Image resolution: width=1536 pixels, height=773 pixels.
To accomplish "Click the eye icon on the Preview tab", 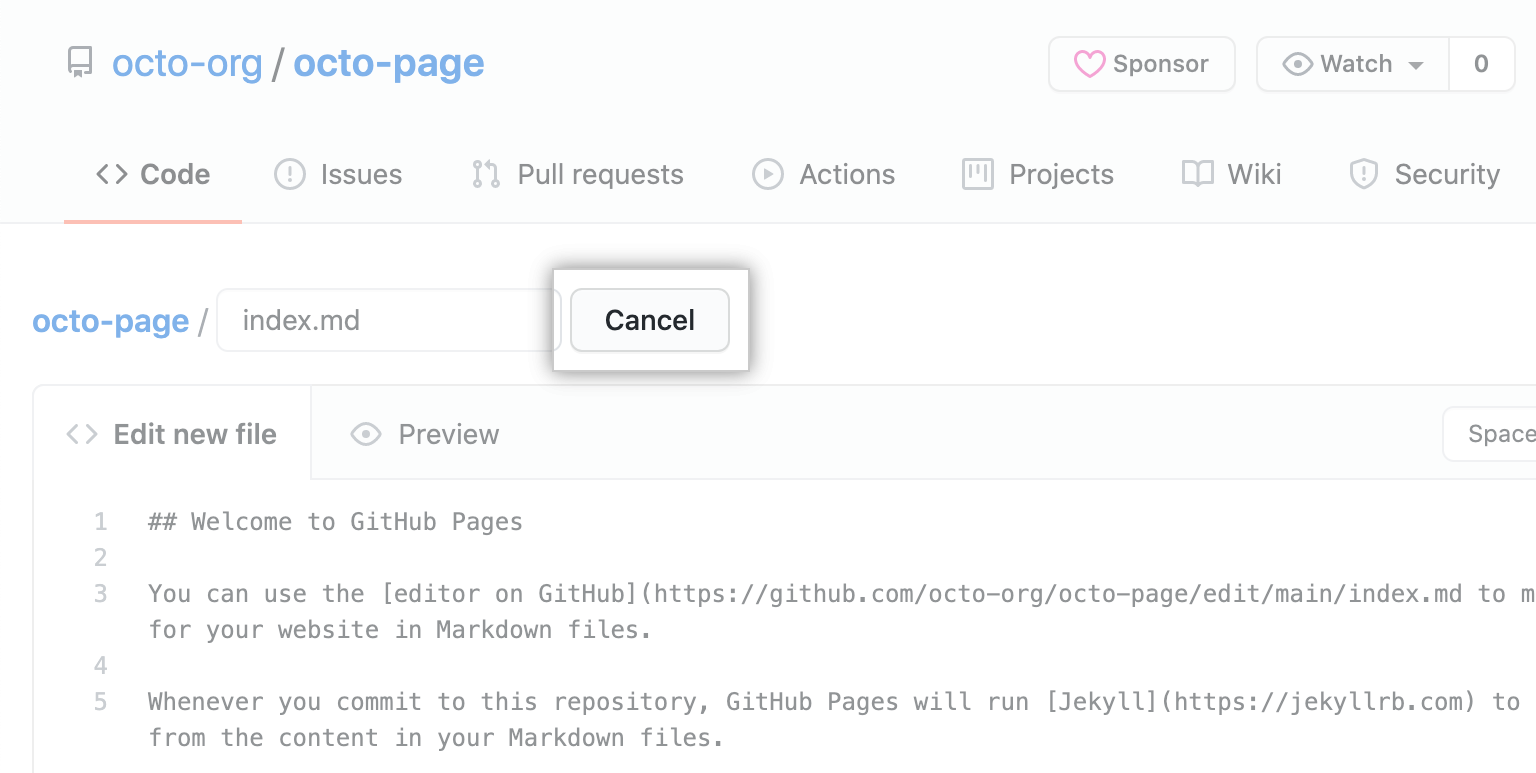I will (x=365, y=433).
